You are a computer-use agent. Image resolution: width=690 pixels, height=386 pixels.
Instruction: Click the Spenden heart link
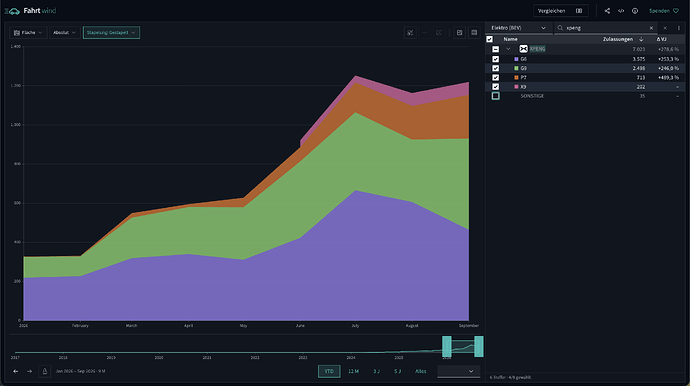click(x=664, y=11)
